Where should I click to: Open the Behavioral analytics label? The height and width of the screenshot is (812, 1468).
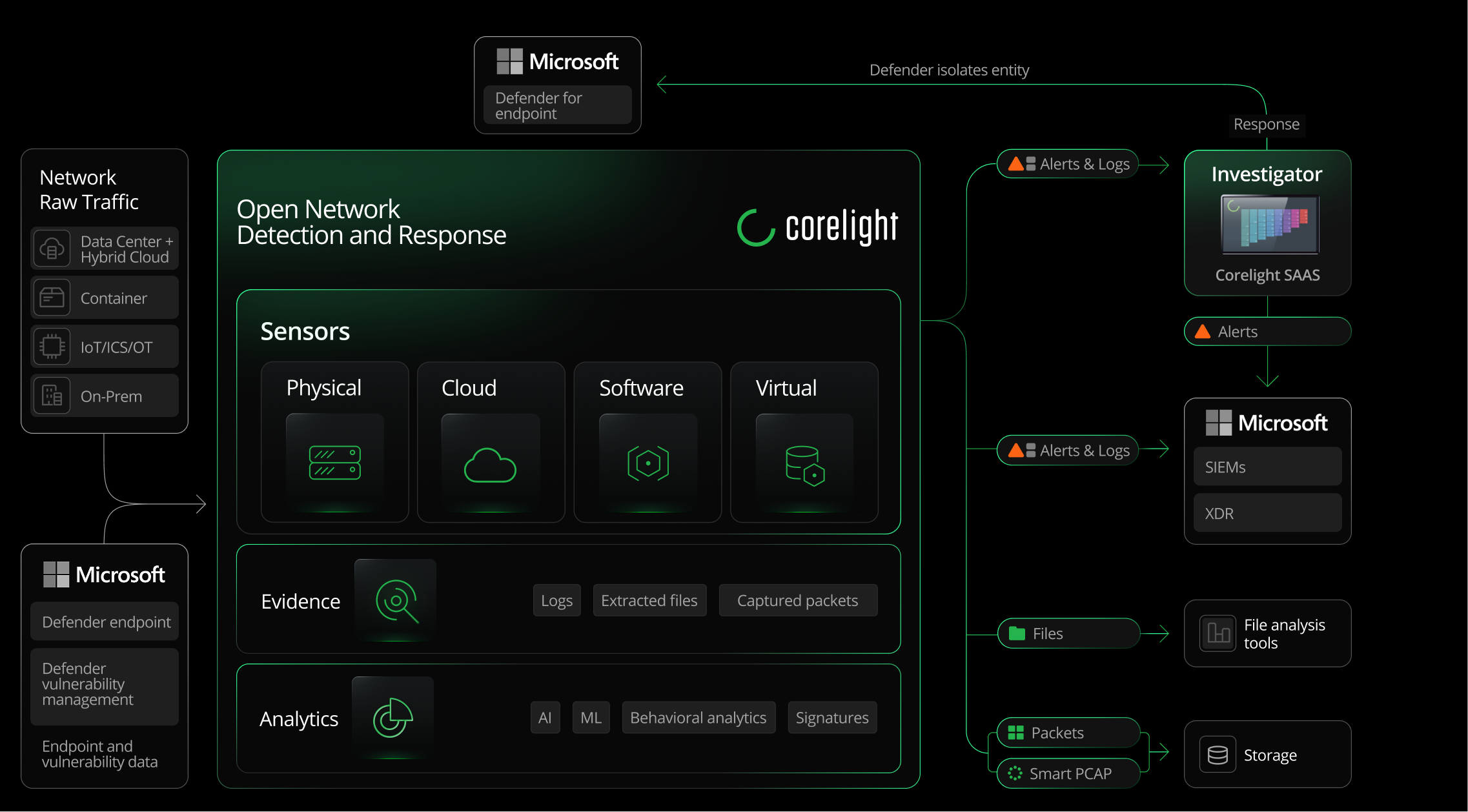(x=698, y=717)
